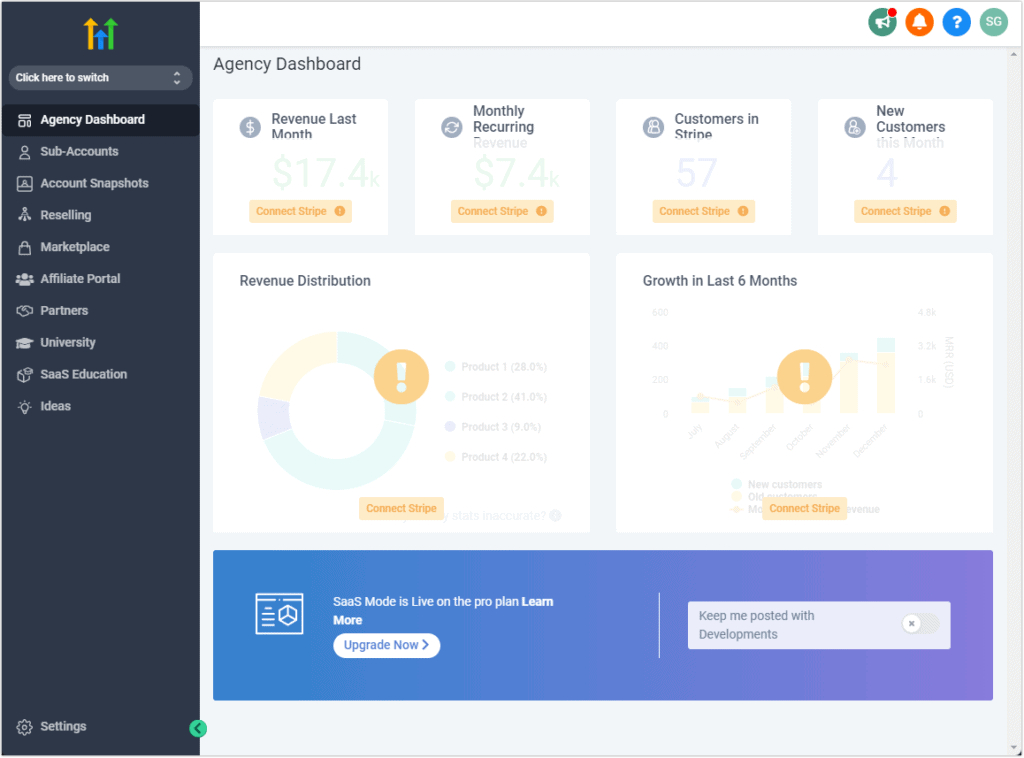Click the Reselling icon in sidebar

coord(24,215)
